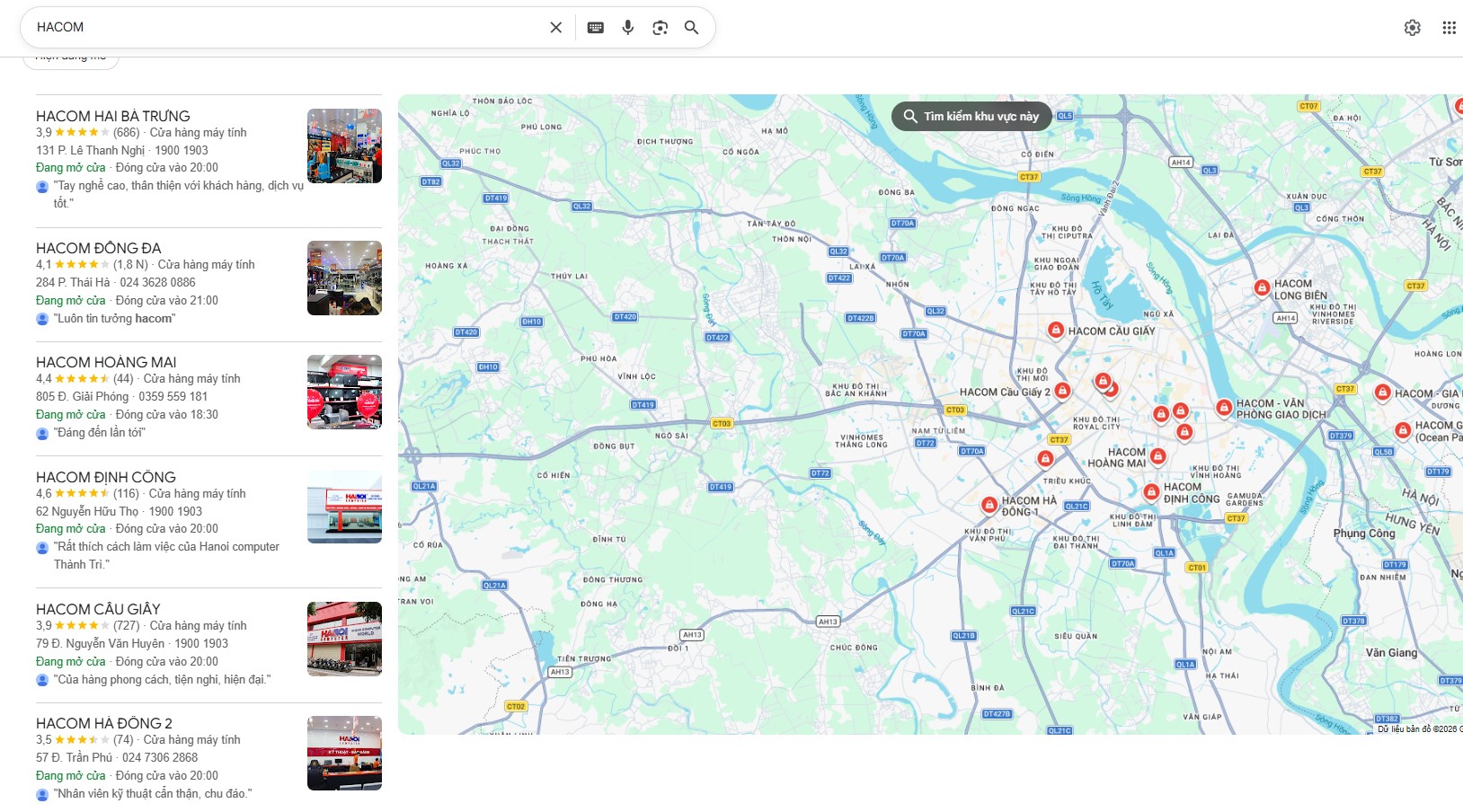
Task: Select the HACOM HÀ ĐÔNG 1 map pin
Action: point(989,505)
